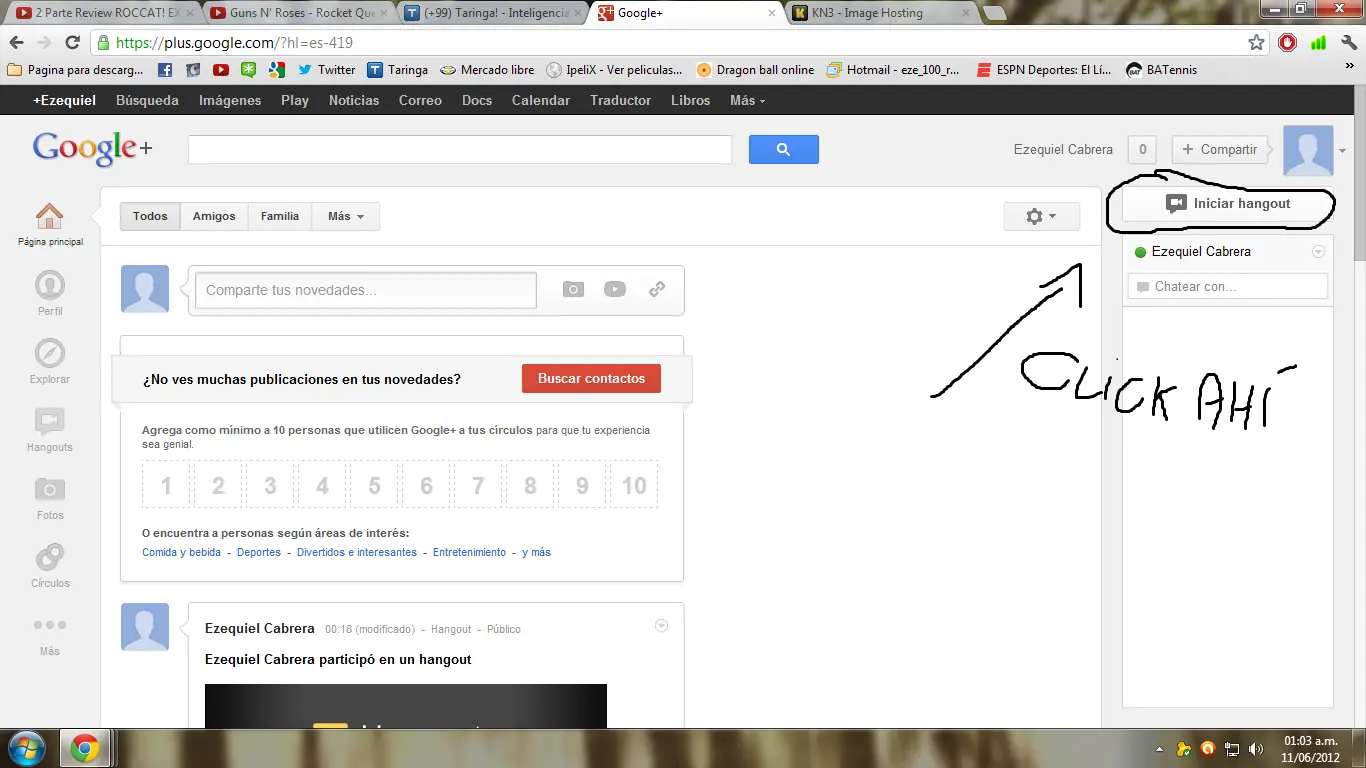The width and height of the screenshot is (1366, 768).
Task: Open the volume speaker tray icon
Action: [x=1256, y=748]
